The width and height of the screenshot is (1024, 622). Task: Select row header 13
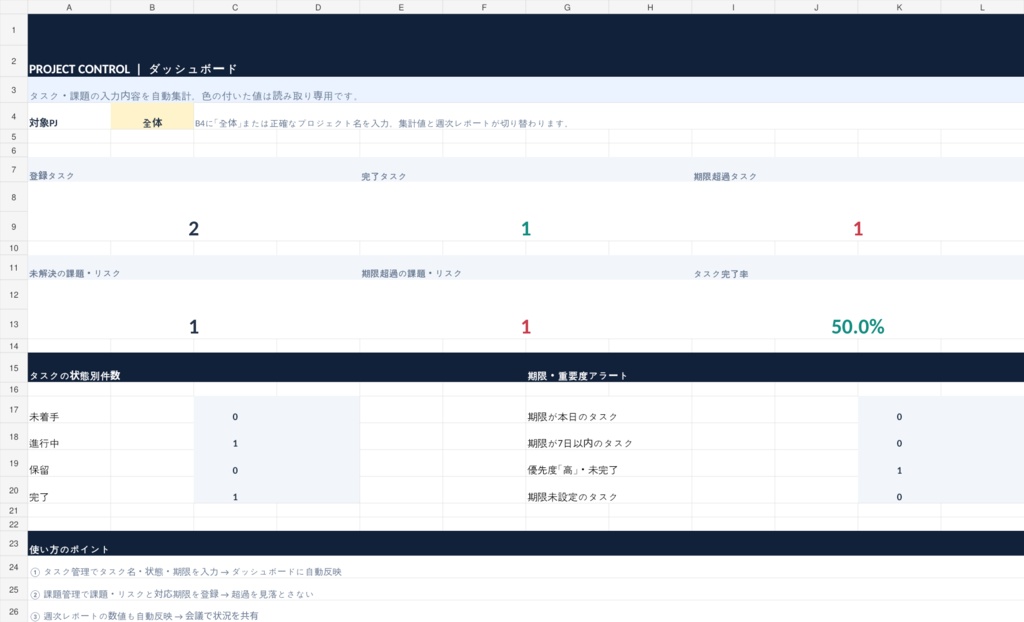pos(14,324)
